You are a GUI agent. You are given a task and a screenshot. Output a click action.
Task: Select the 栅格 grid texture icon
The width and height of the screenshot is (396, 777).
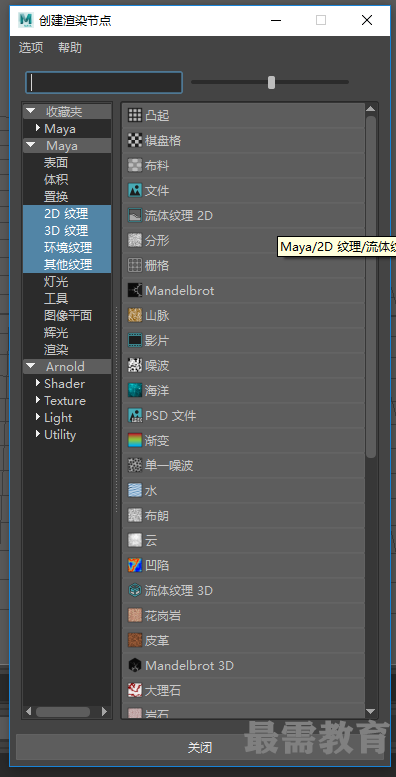click(135, 266)
